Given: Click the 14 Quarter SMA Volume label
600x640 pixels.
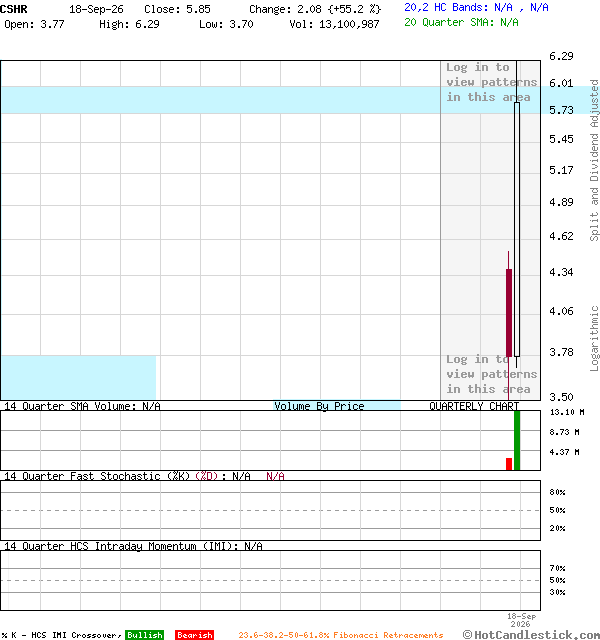Looking at the screenshot, I should 82,406.
